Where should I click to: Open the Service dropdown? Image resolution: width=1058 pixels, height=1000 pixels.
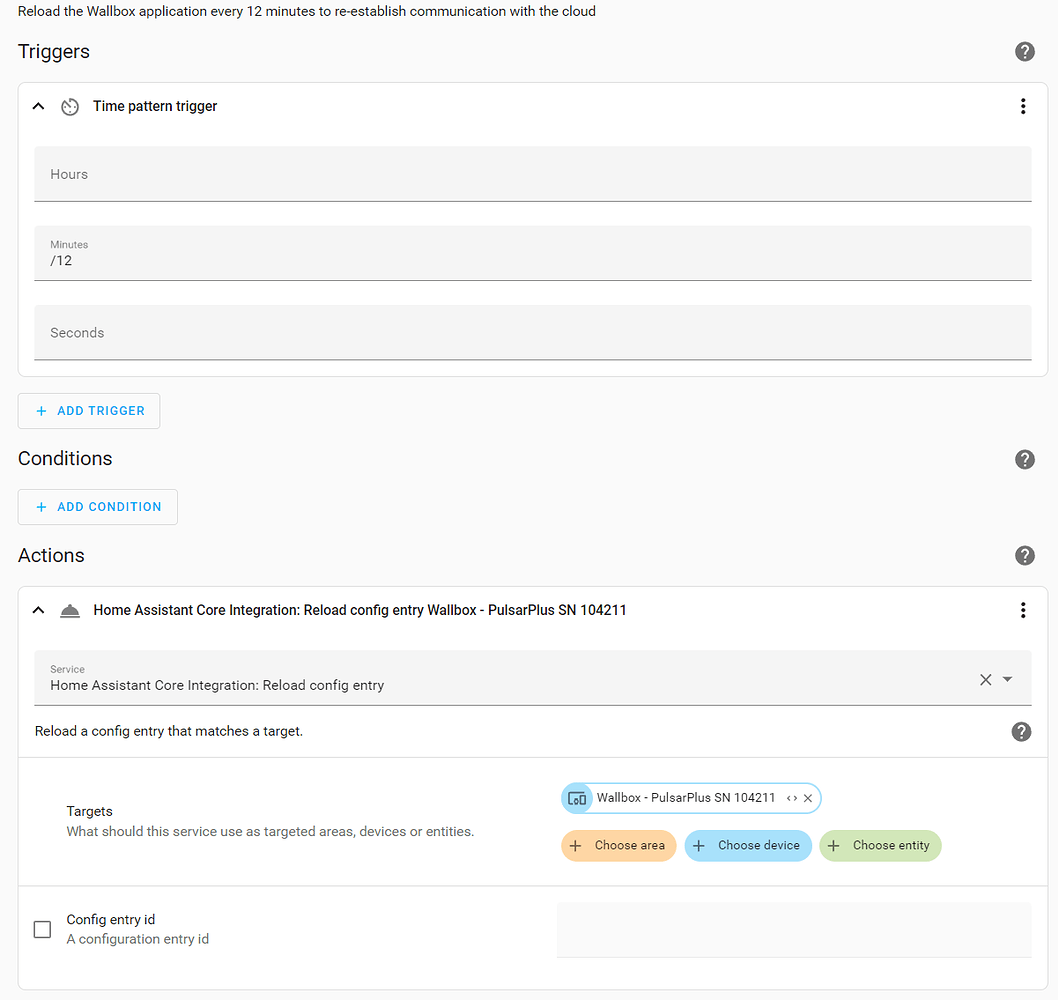pos(1005,679)
